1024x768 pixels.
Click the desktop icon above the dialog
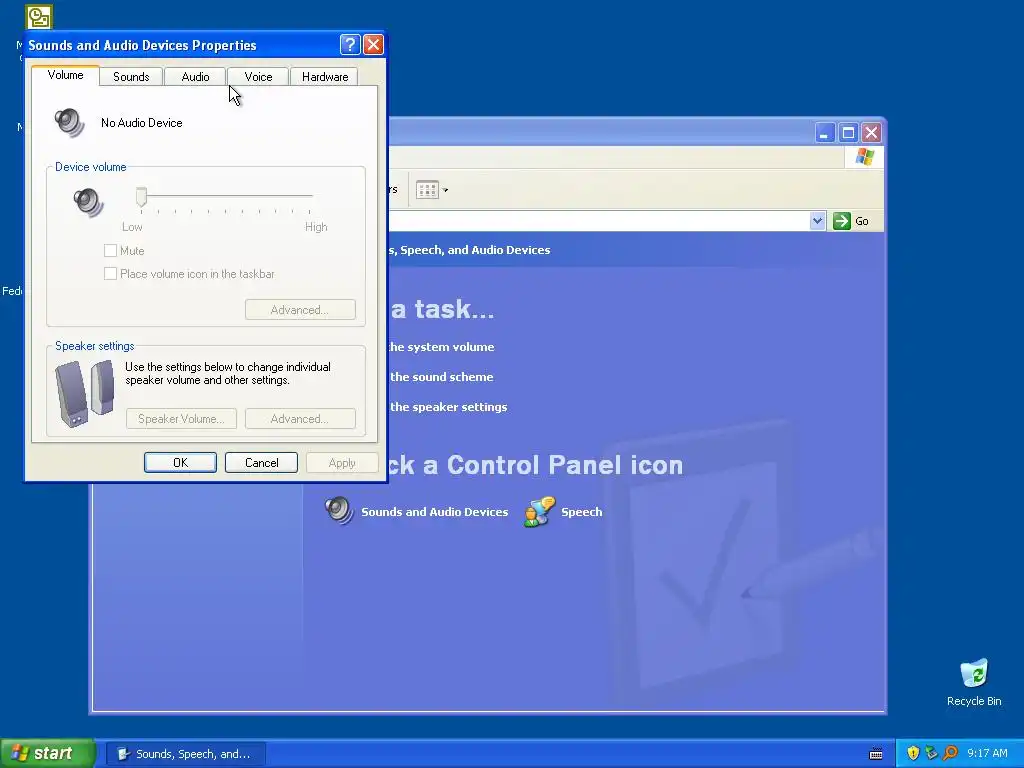point(39,17)
